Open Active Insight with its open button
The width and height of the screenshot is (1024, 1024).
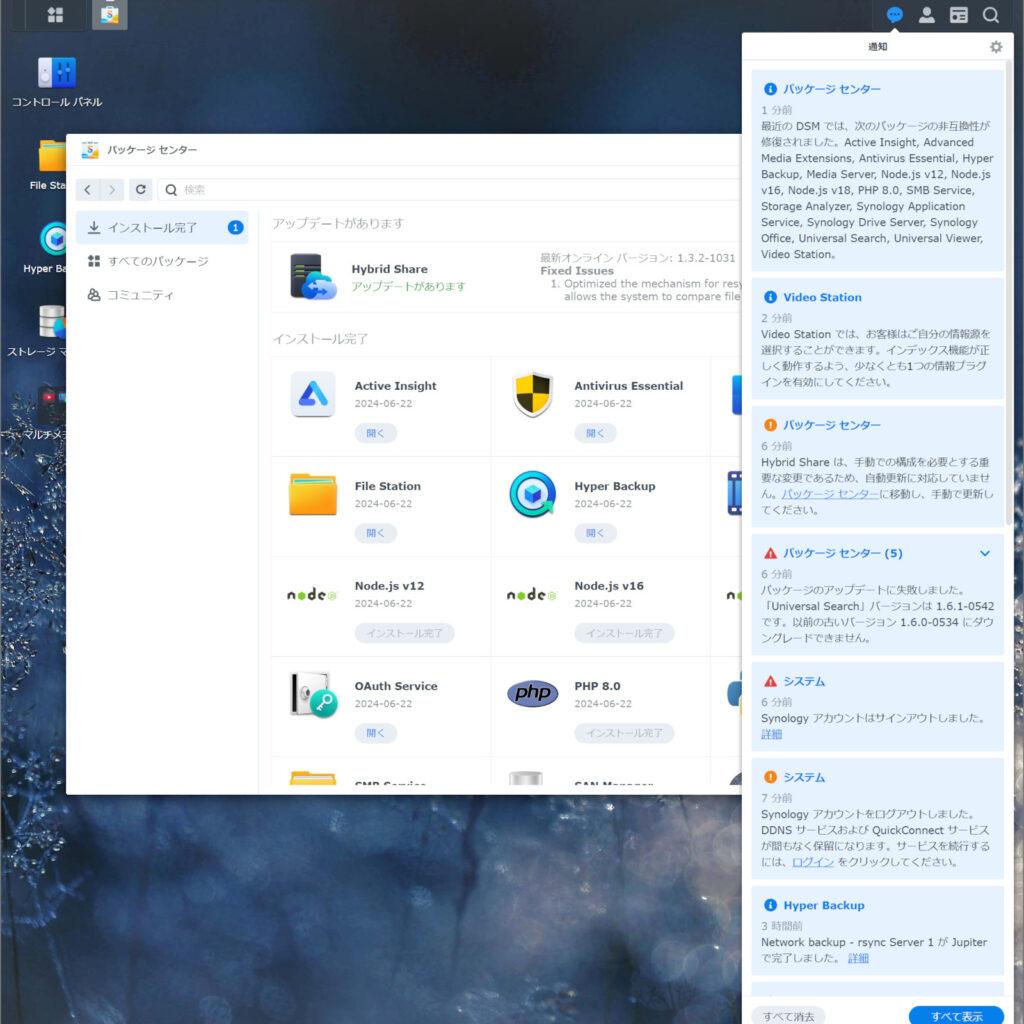tap(376, 434)
